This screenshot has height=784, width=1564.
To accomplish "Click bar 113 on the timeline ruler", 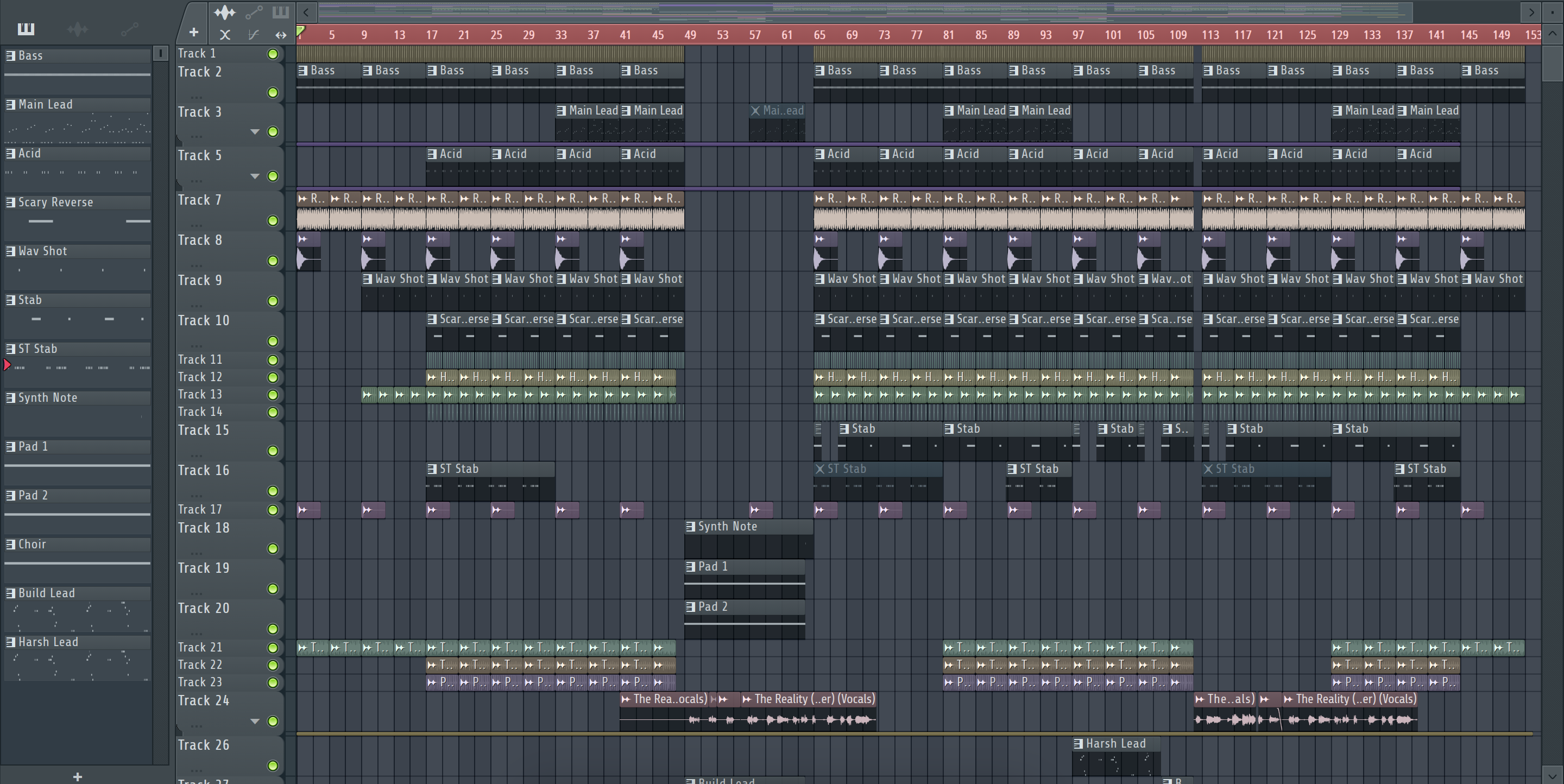I will click(1210, 35).
